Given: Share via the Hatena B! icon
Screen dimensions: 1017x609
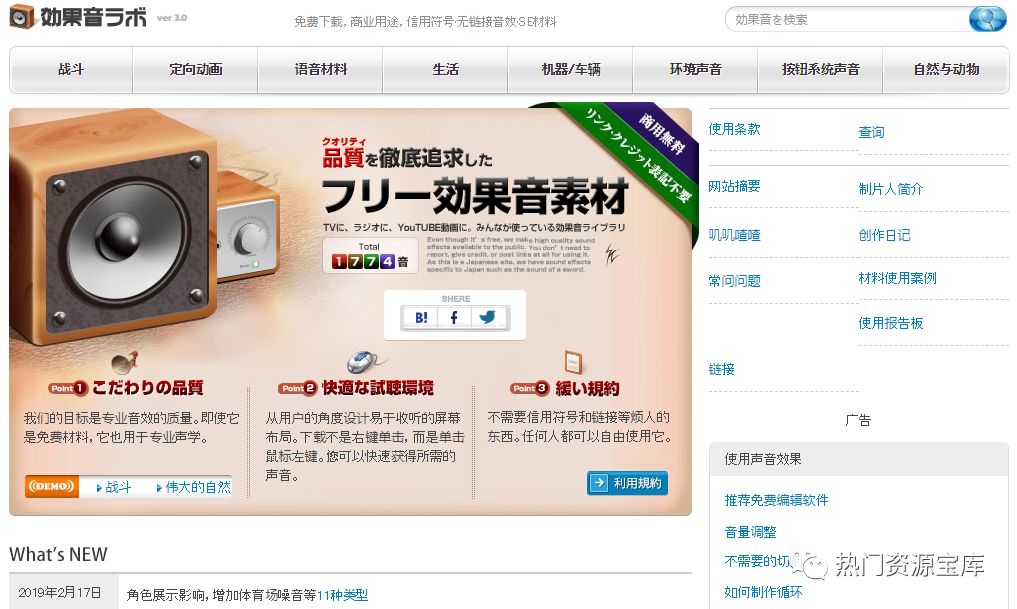Looking at the screenshot, I should [x=421, y=317].
